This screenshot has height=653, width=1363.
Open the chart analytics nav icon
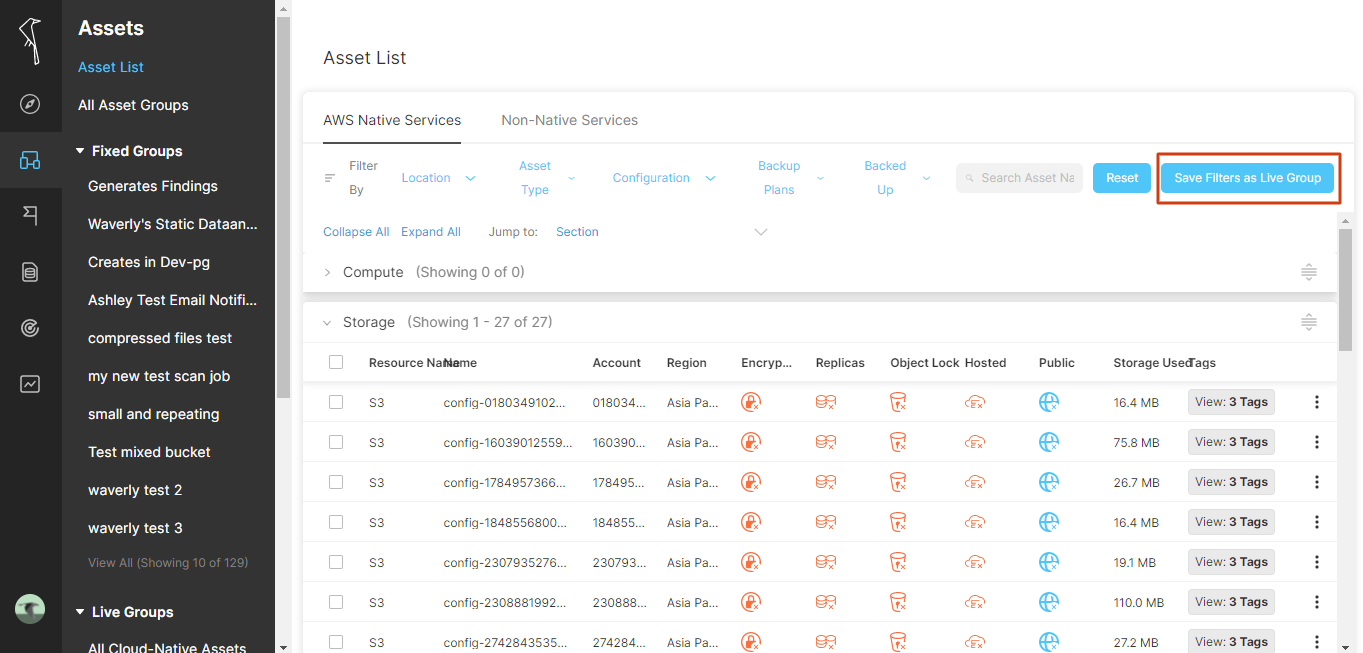click(30, 384)
